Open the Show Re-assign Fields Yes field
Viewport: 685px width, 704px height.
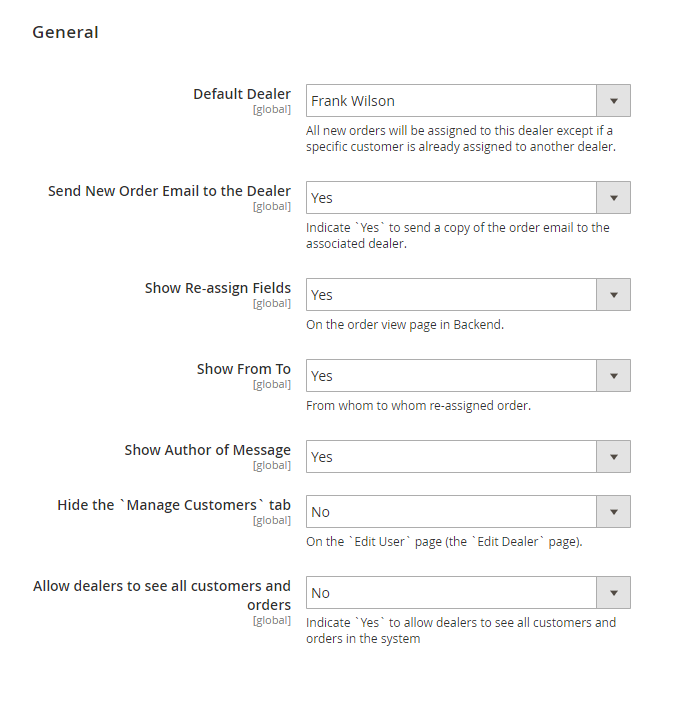click(451, 295)
